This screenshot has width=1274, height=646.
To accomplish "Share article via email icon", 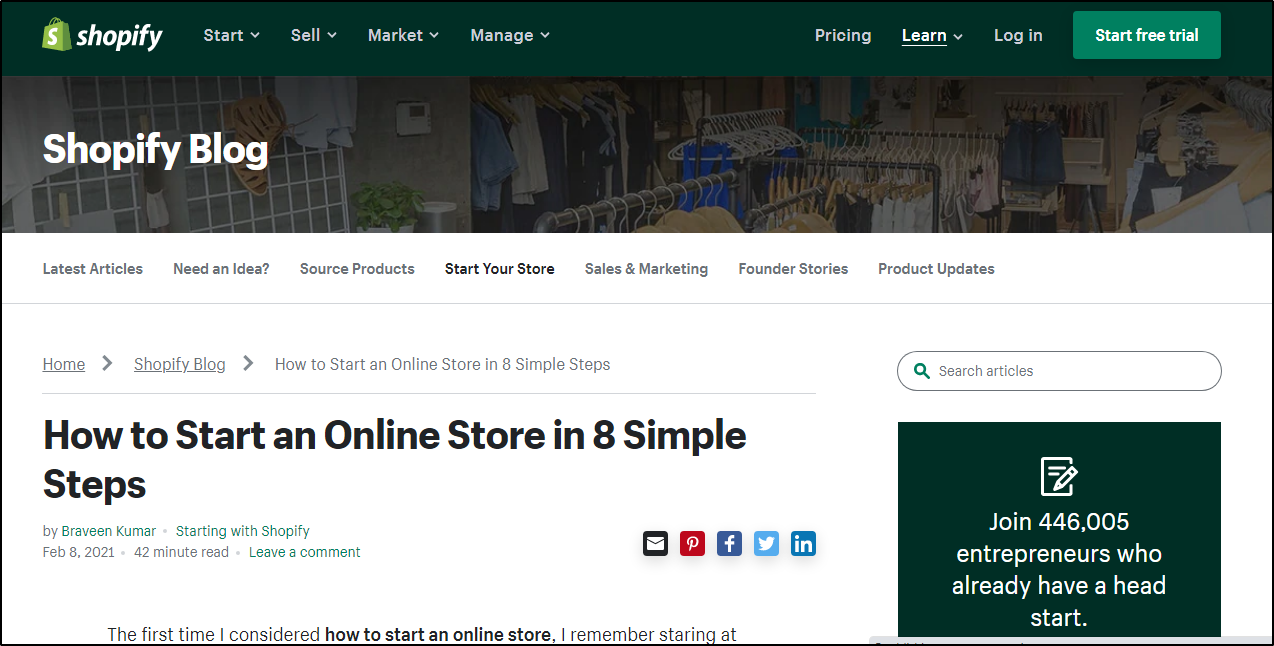I will (655, 543).
